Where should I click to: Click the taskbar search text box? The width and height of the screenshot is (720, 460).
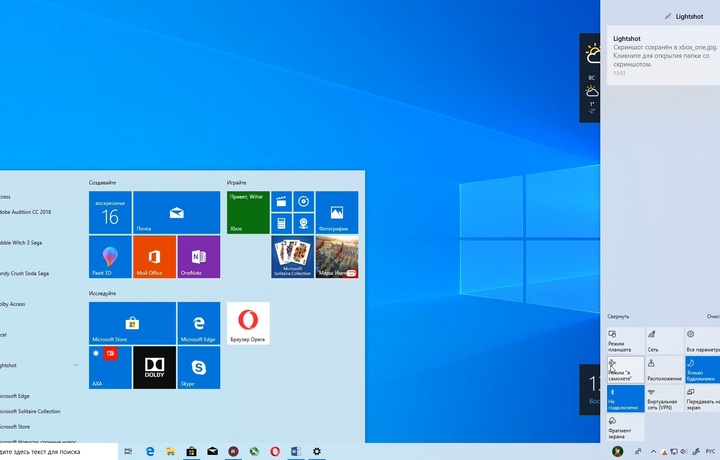tap(59, 452)
